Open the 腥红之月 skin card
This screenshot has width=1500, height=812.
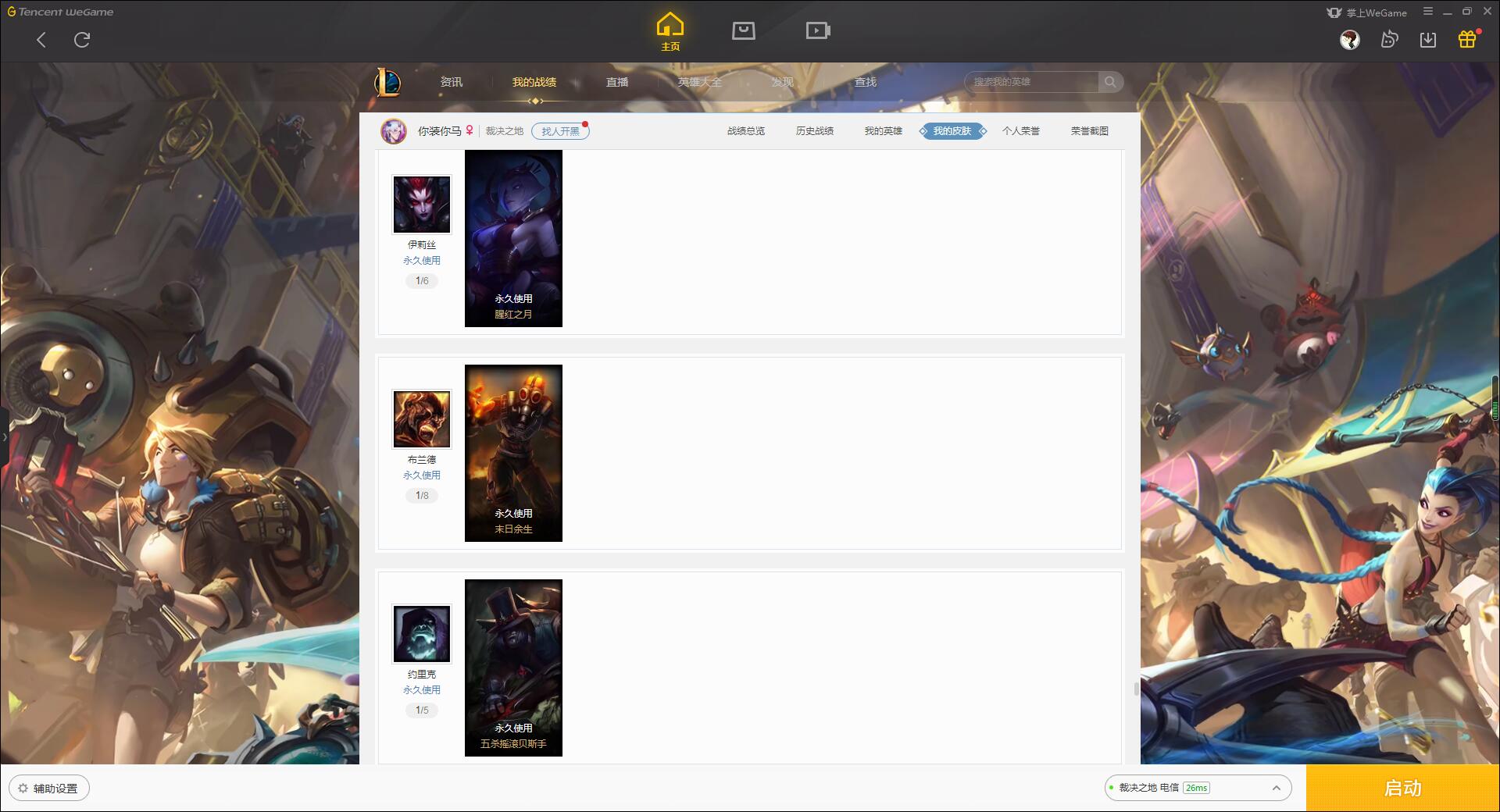tap(513, 238)
